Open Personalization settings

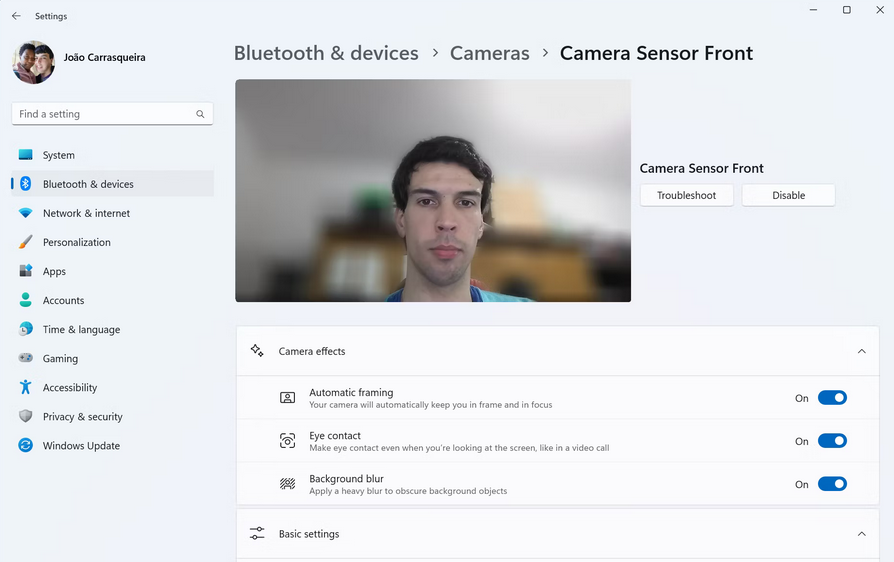click(x=112, y=242)
